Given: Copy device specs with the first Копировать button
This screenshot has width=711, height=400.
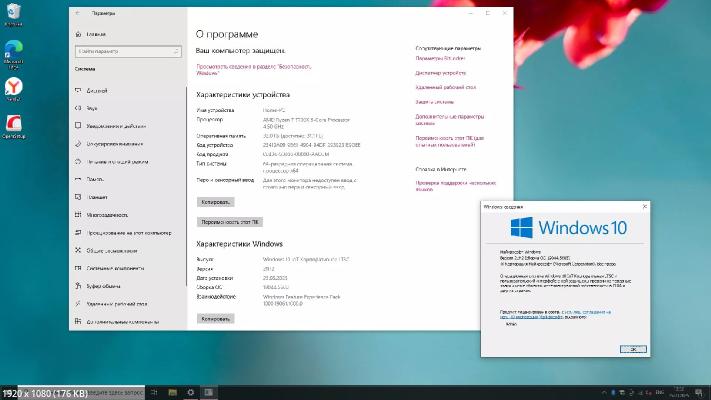Looking at the screenshot, I should click(x=215, y=202).
